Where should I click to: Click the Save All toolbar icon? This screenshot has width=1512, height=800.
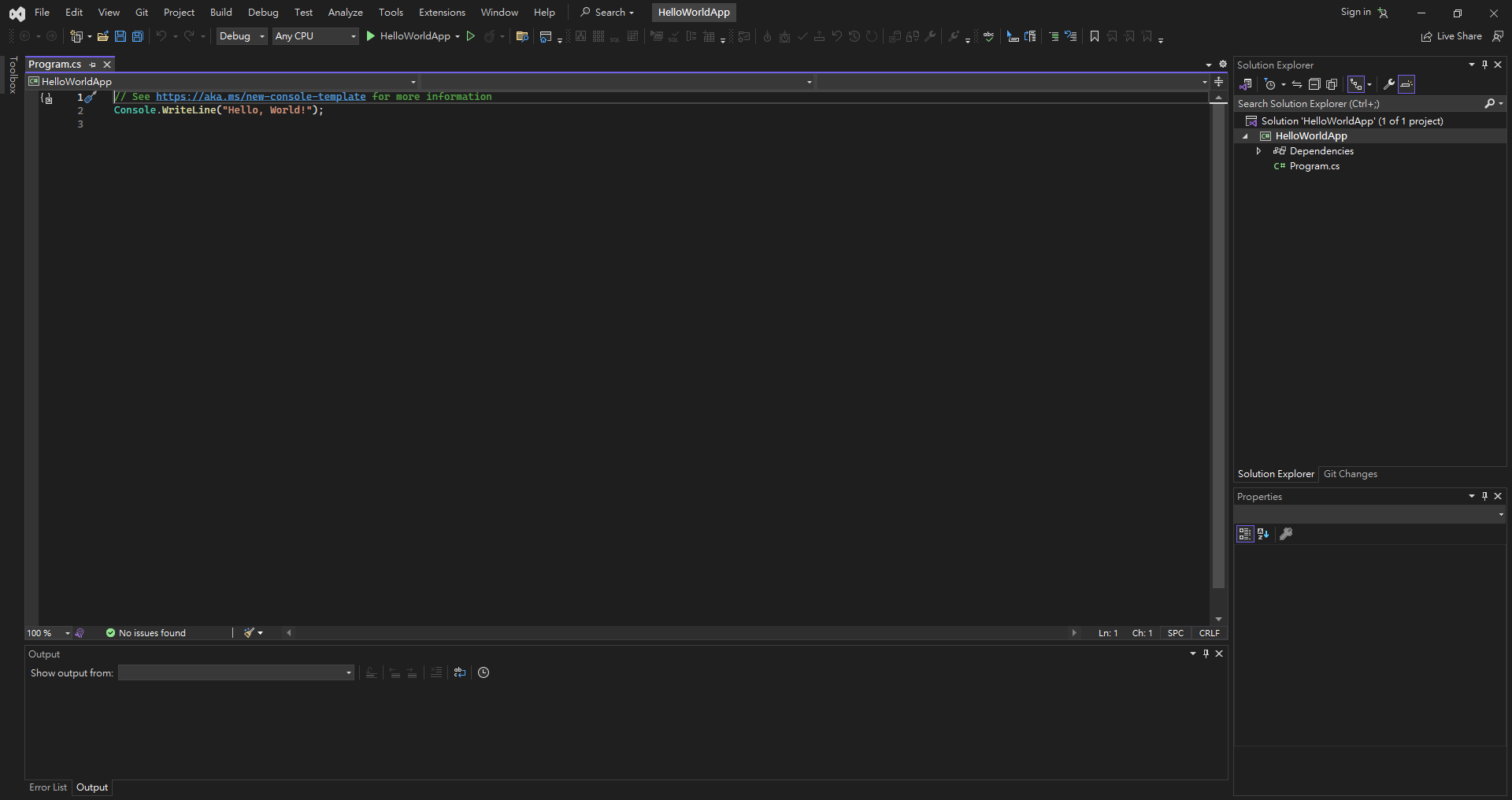(138, 36)
